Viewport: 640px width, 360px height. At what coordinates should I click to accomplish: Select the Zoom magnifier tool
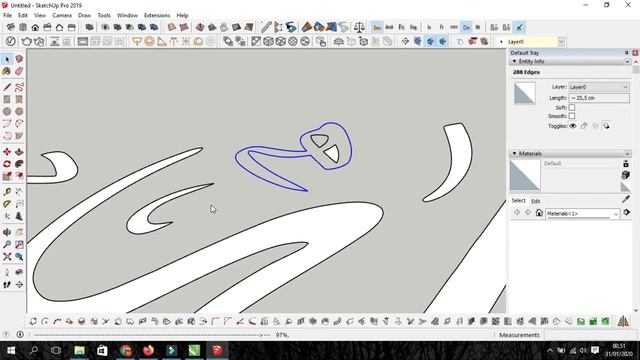pos(7,244)
